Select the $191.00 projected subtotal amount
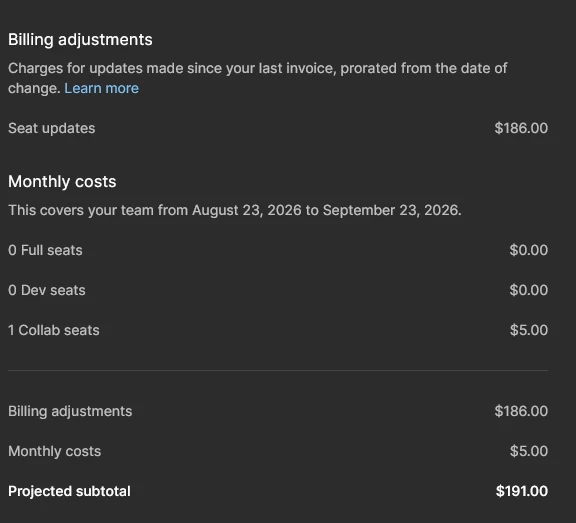The image size is (576, 523). tap(522, 491)
